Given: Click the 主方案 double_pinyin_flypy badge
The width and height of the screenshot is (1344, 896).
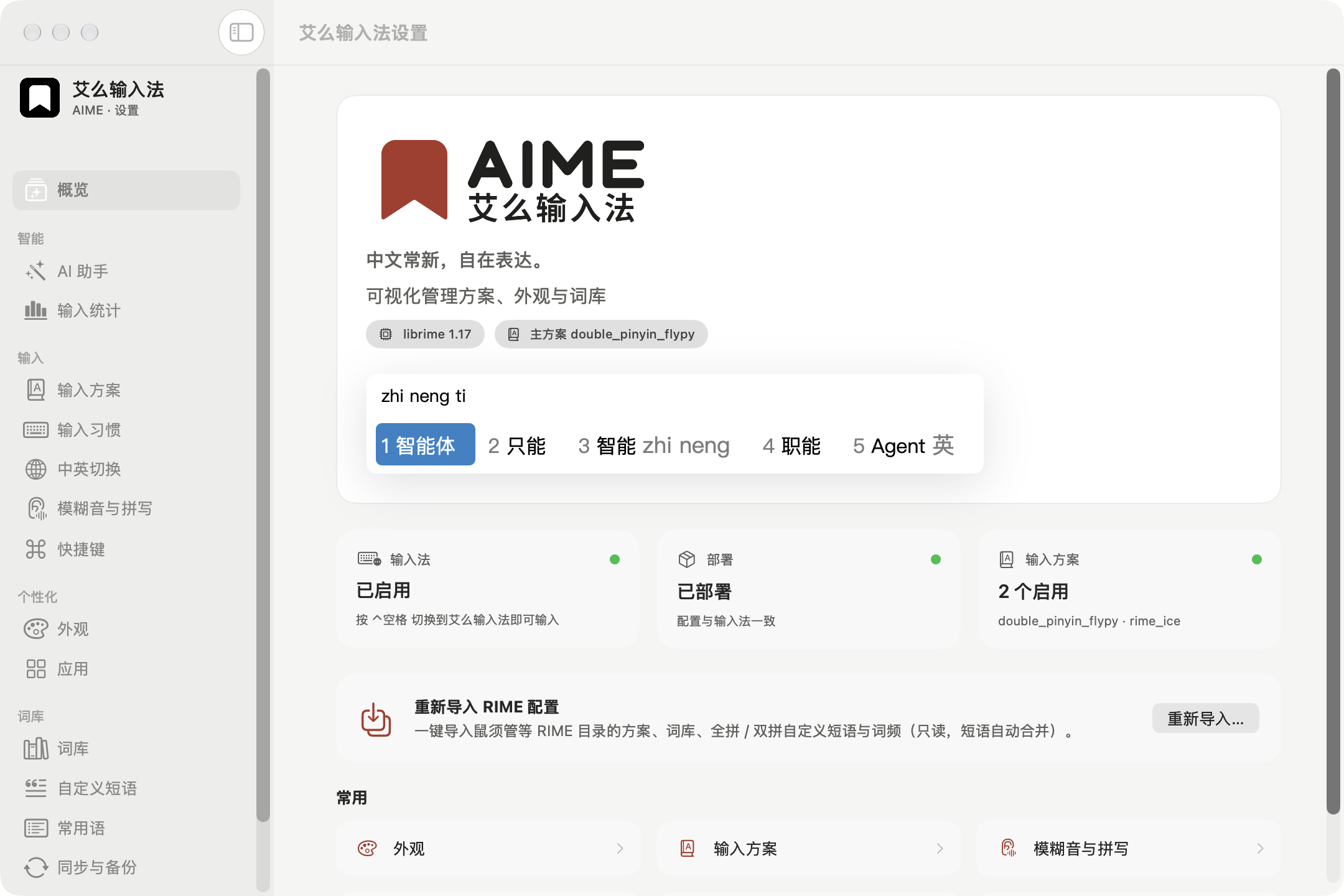Looking at the screenshot, I should coord(601,334).
